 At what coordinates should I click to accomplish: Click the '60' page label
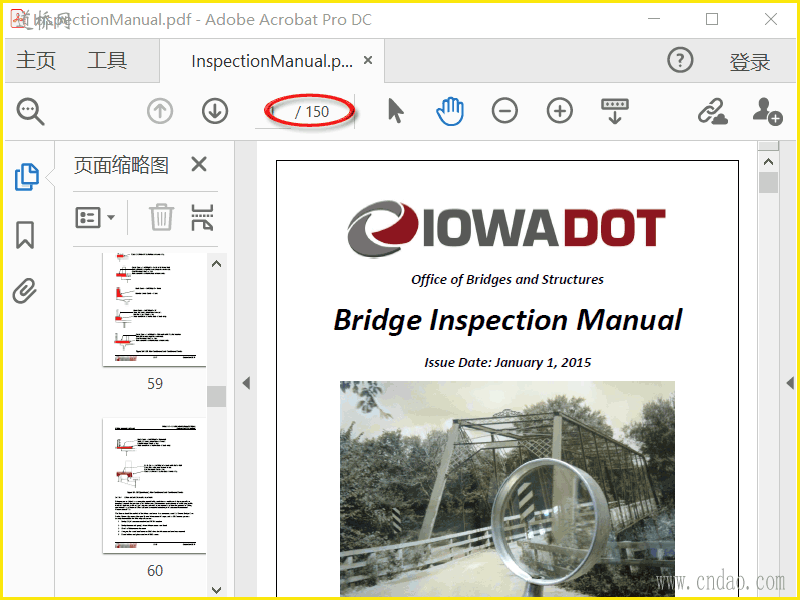point(155,570)
